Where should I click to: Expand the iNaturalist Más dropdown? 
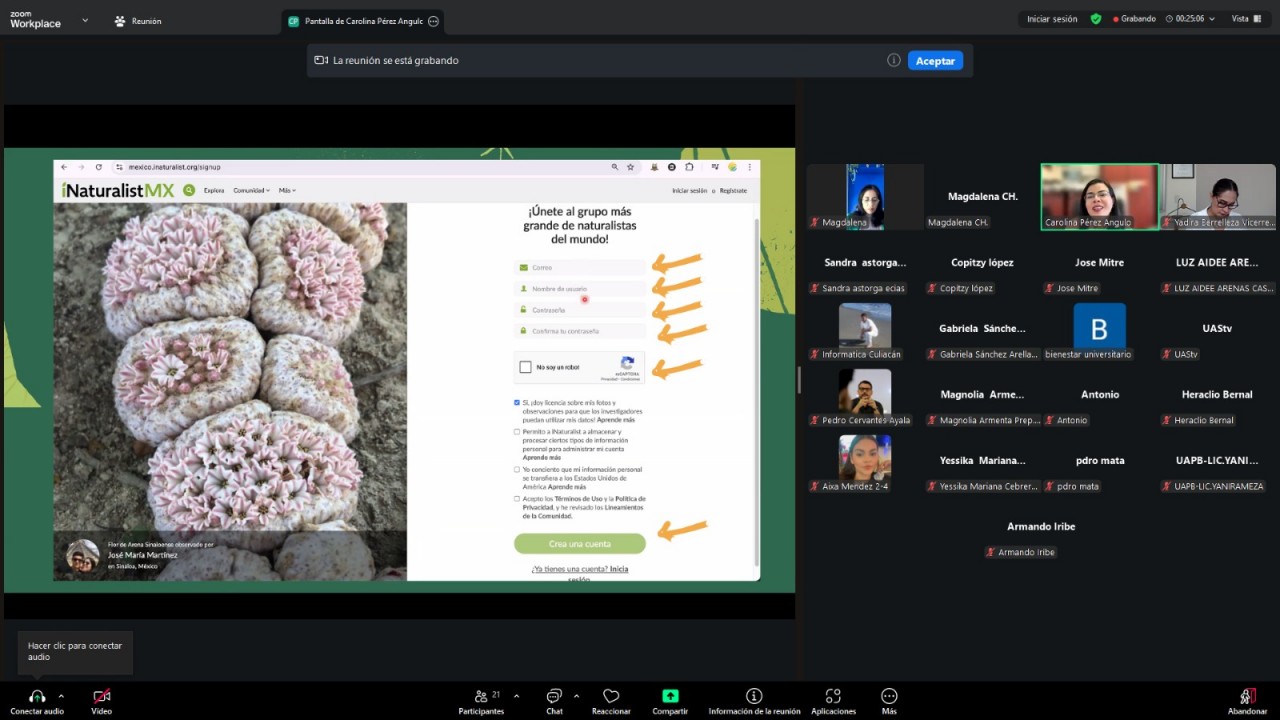click(287, 190)
